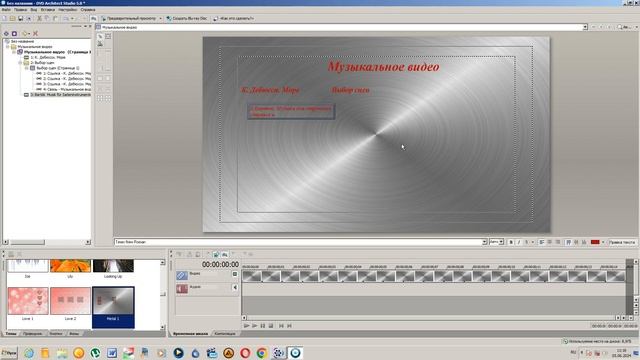This screenshot has height=360, width=640.
Task: Click the Stop button in timeline transport
Action: (271, 326)
